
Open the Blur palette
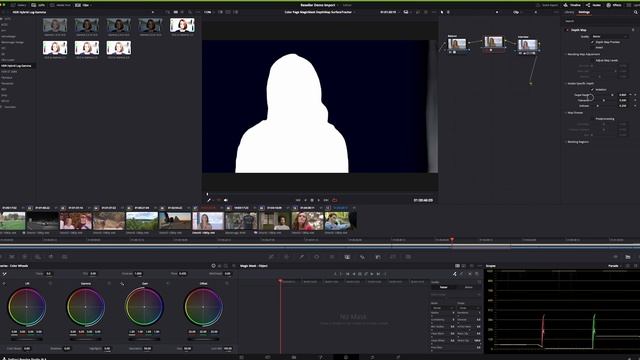click(362, 257)
